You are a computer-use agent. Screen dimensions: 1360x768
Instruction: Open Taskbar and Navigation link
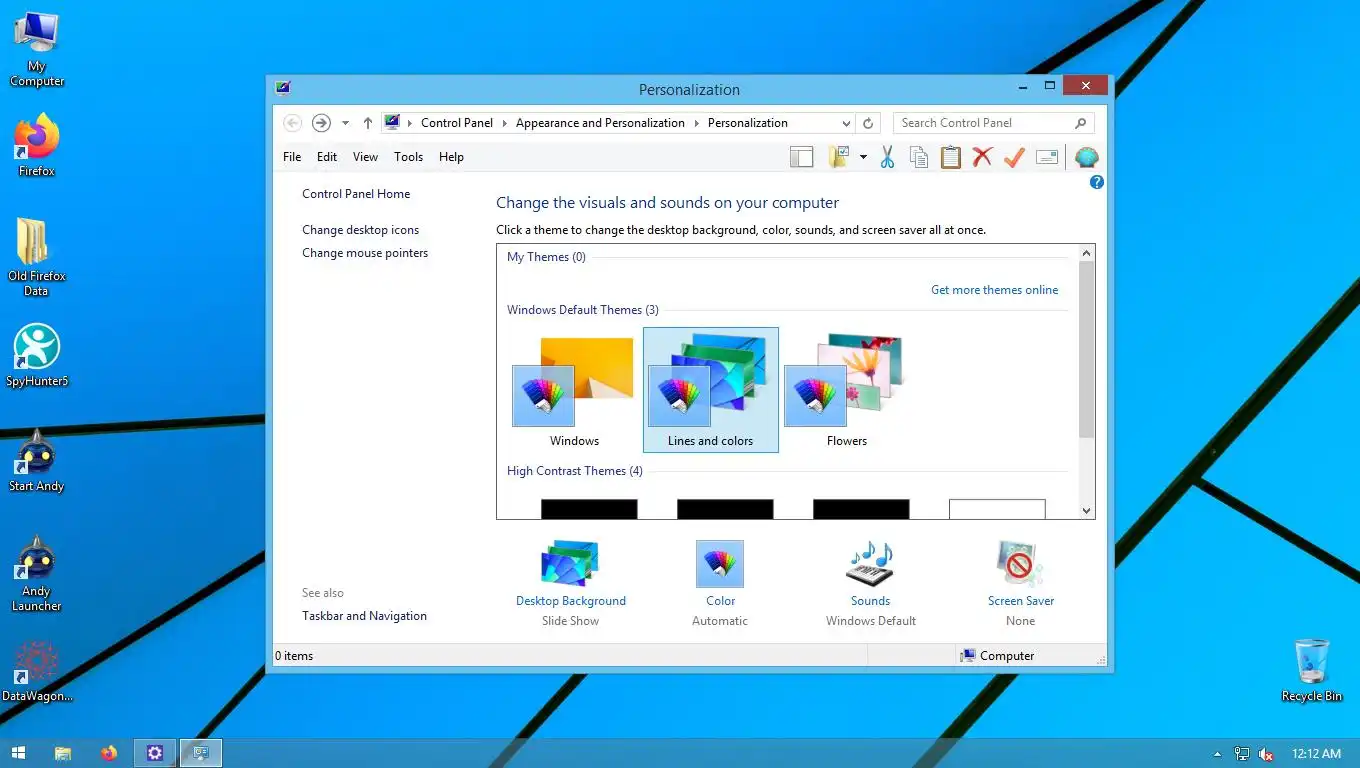364,616
